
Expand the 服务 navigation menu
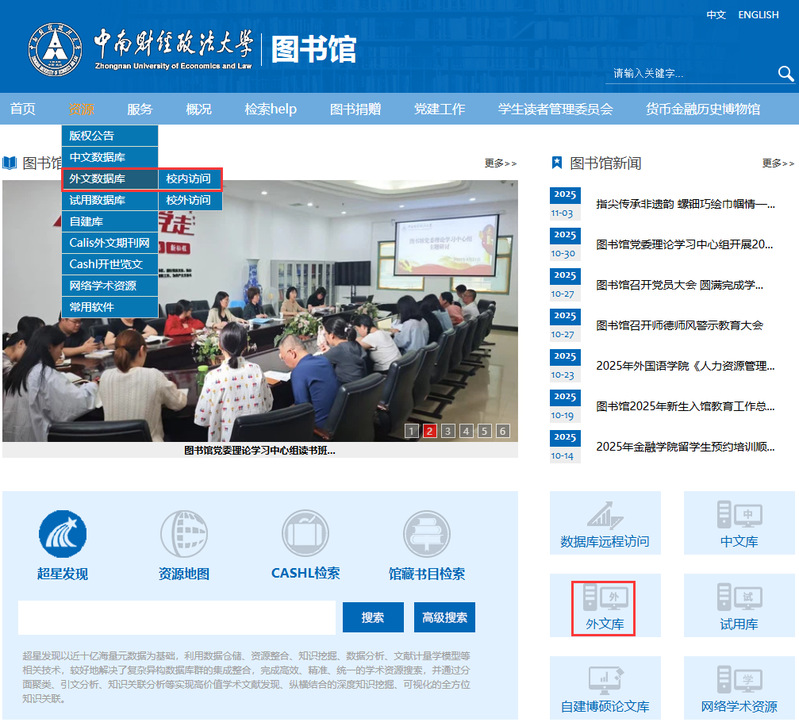click(x=140, y=109)
